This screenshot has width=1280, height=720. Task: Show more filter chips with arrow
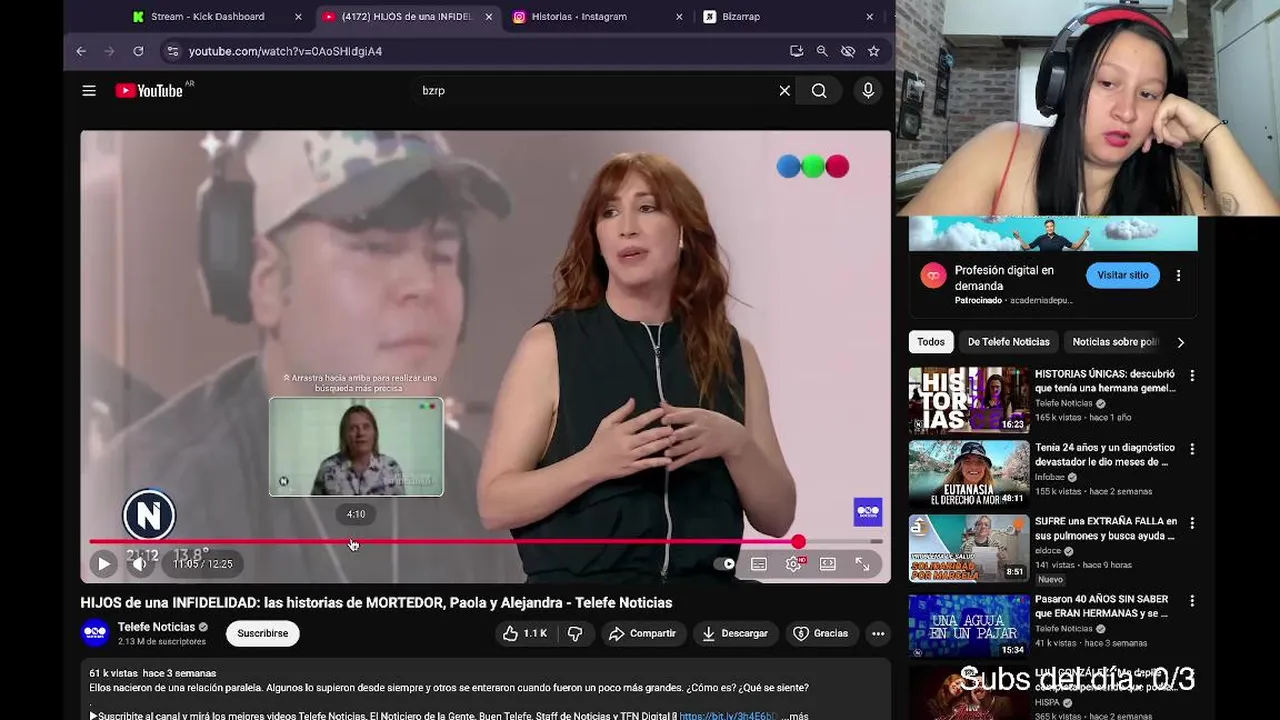pyautogui.click(x=1181, y=342)
